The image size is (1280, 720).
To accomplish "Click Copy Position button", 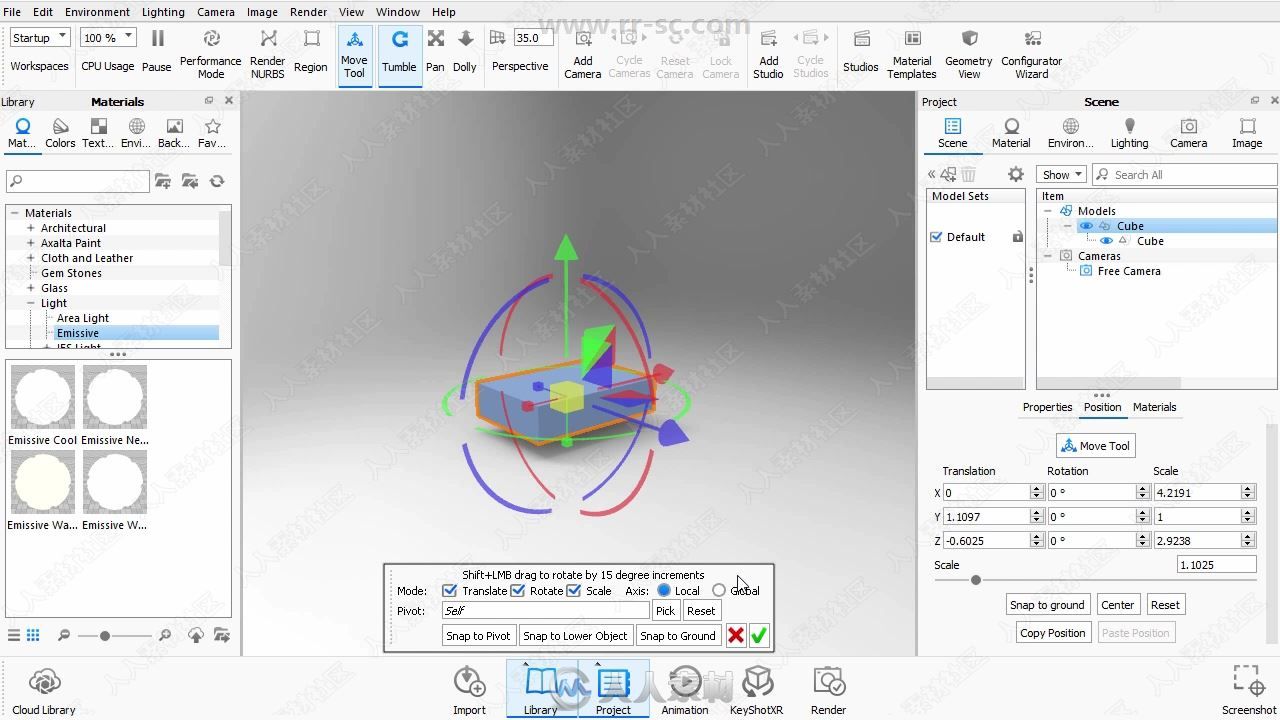I will click(1052, 633).
